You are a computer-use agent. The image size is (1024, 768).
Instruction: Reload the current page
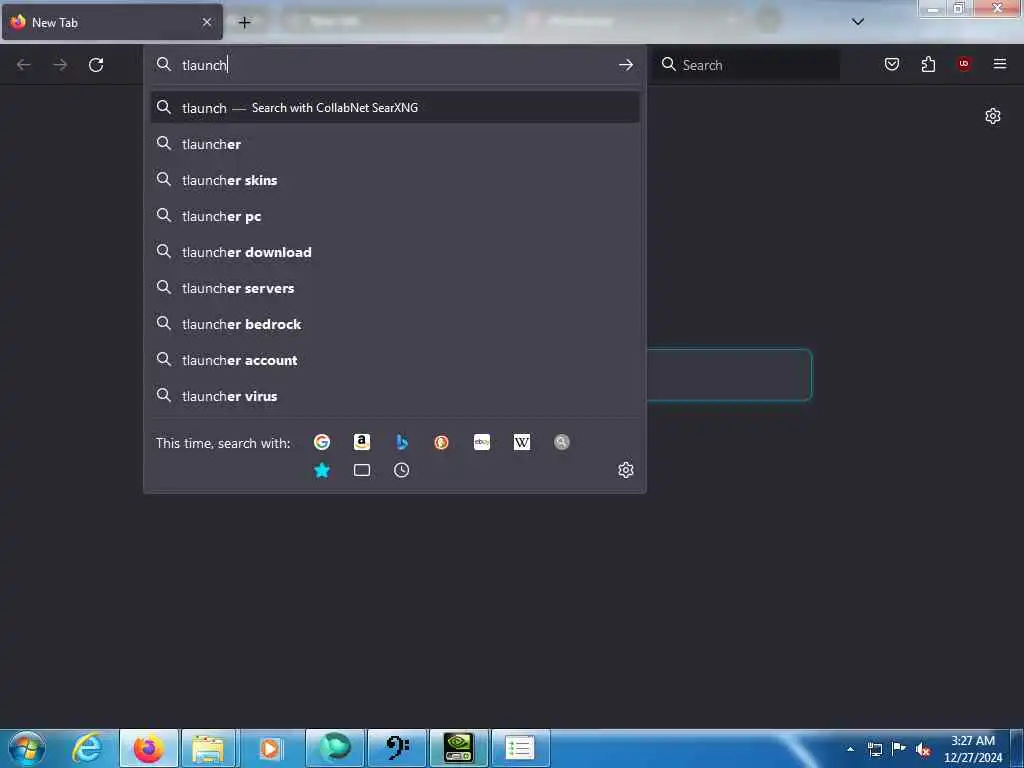coord(96,65)
